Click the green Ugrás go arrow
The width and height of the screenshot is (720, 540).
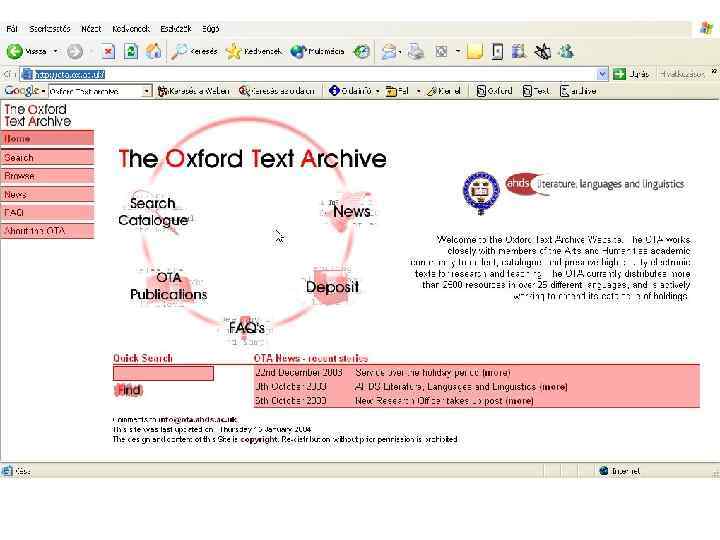[x=619, y=74]
